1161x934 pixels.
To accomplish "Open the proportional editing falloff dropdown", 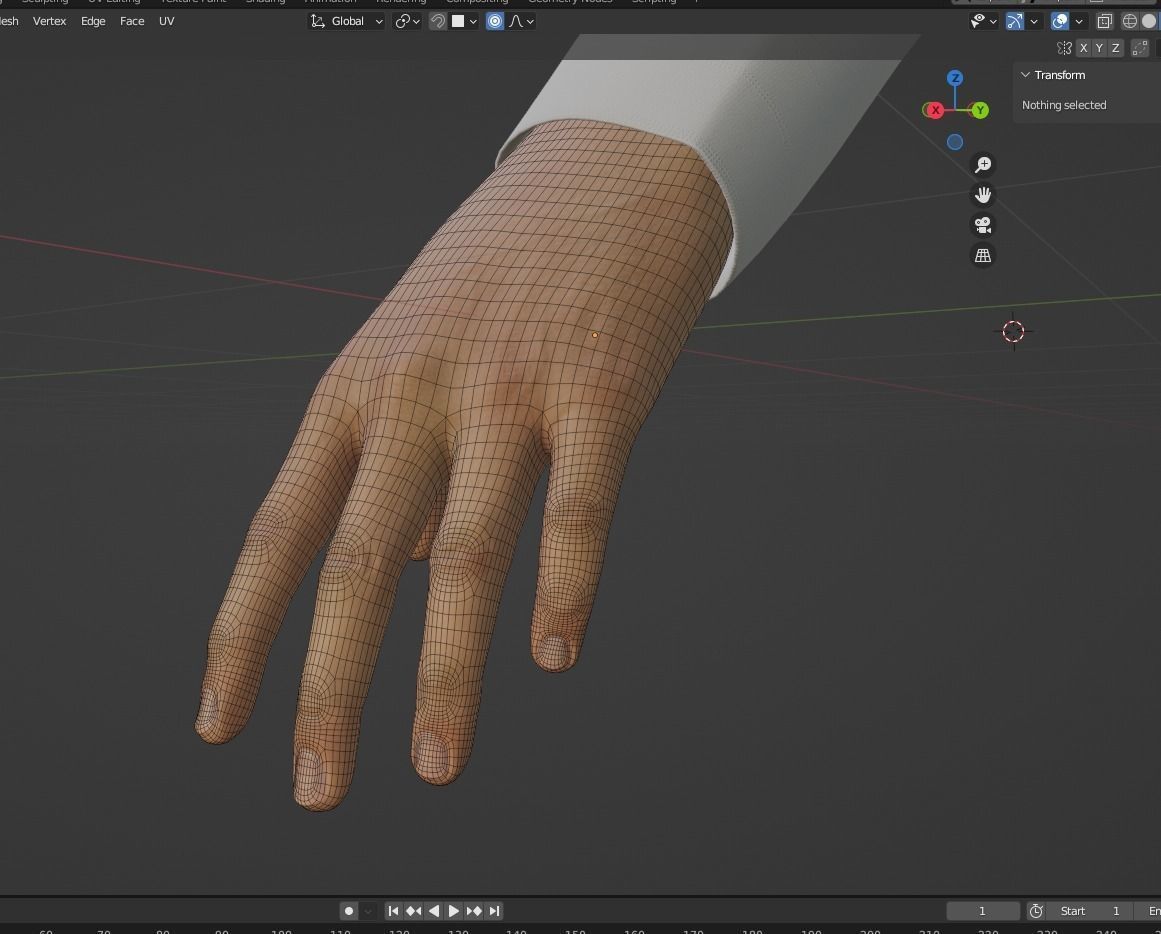I will tap(521, 21).
